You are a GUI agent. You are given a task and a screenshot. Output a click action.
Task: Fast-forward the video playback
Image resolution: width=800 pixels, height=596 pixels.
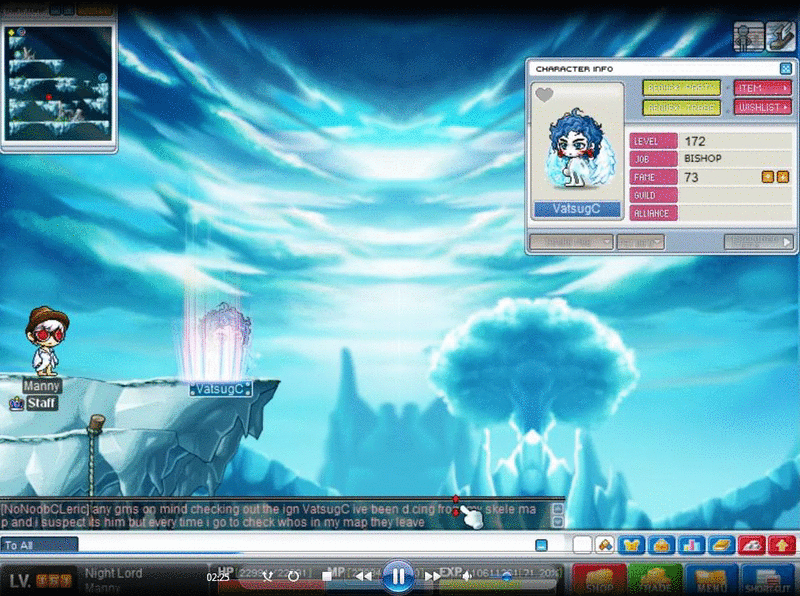tap(432, 577)
